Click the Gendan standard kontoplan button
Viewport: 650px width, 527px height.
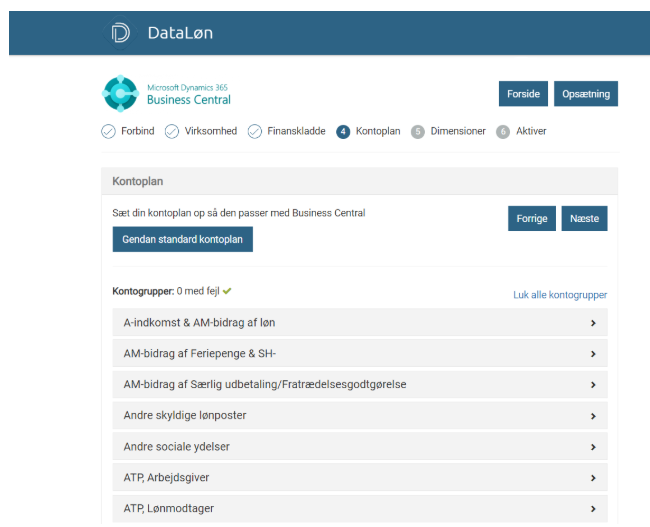point(182,240)
